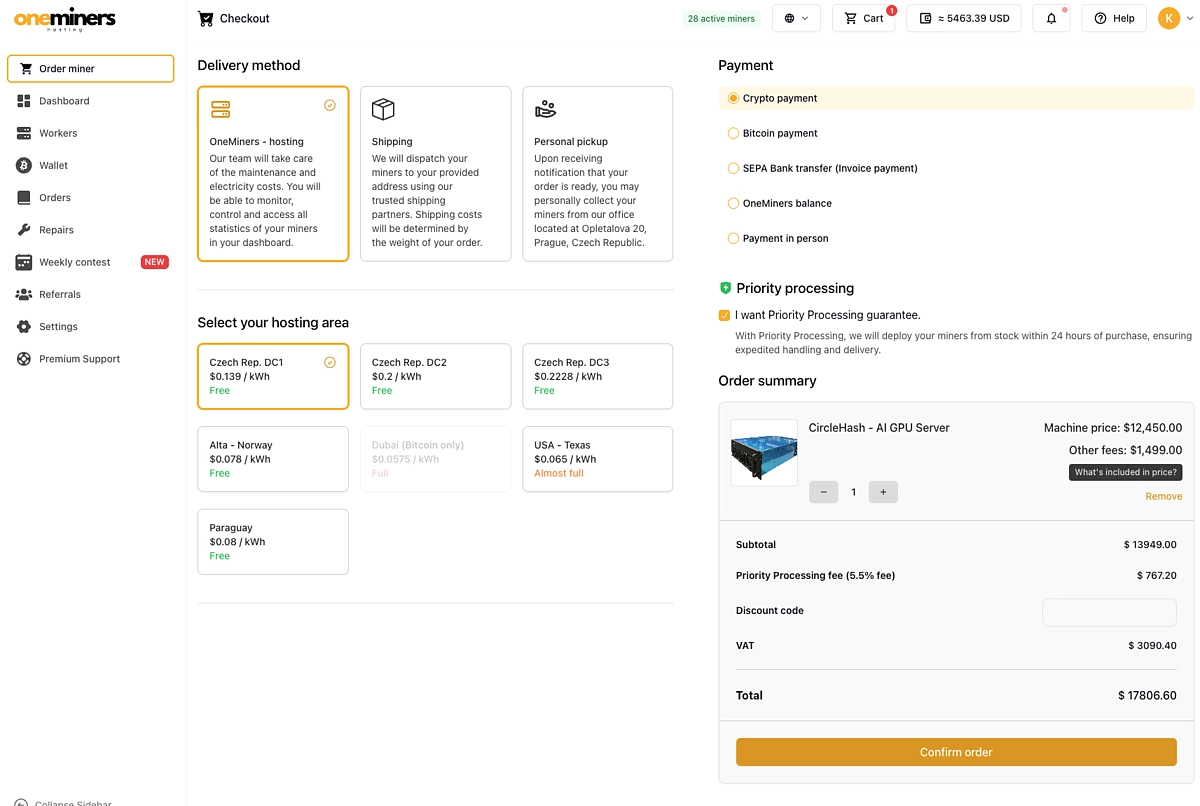The width and height of the screenshot is (1200, 806).
Task: Open Dashboard in the sidebar
Action: [90, 101]
